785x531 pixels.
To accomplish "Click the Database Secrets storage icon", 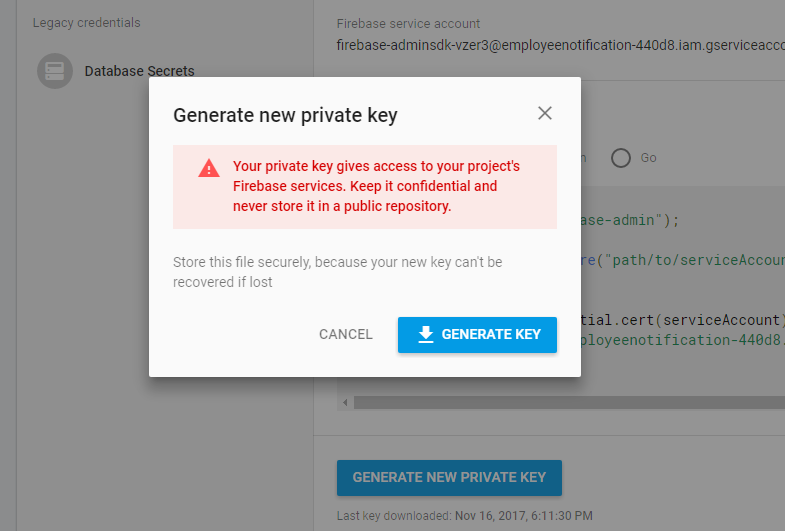I will click(55, 71).
